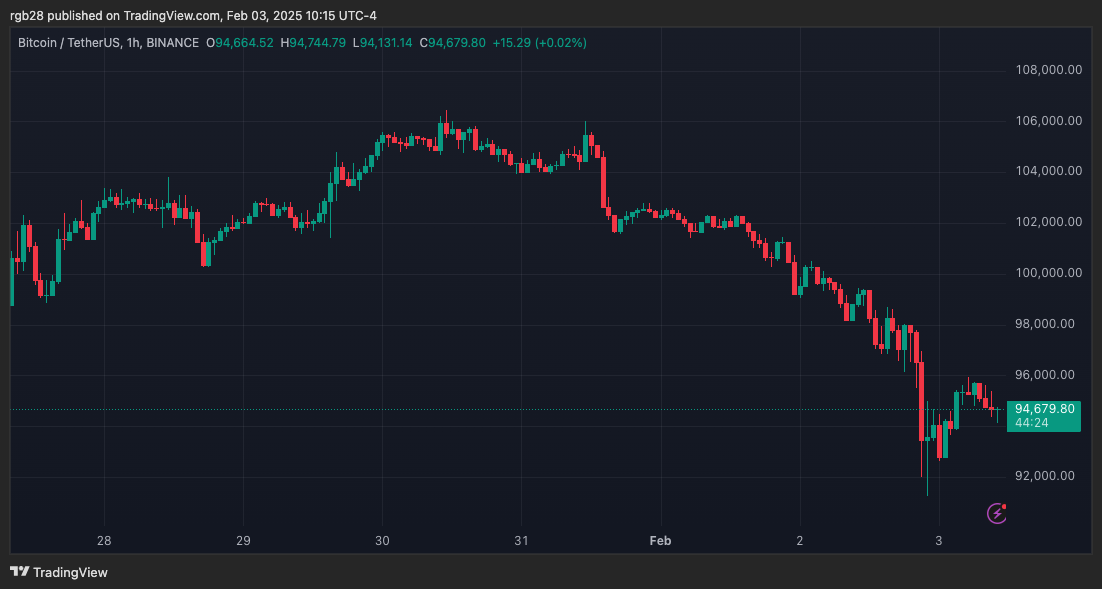Open the quick actions lightning icon
The image size is (1102, 589).
pyautogui.click(x=995, y=514)
